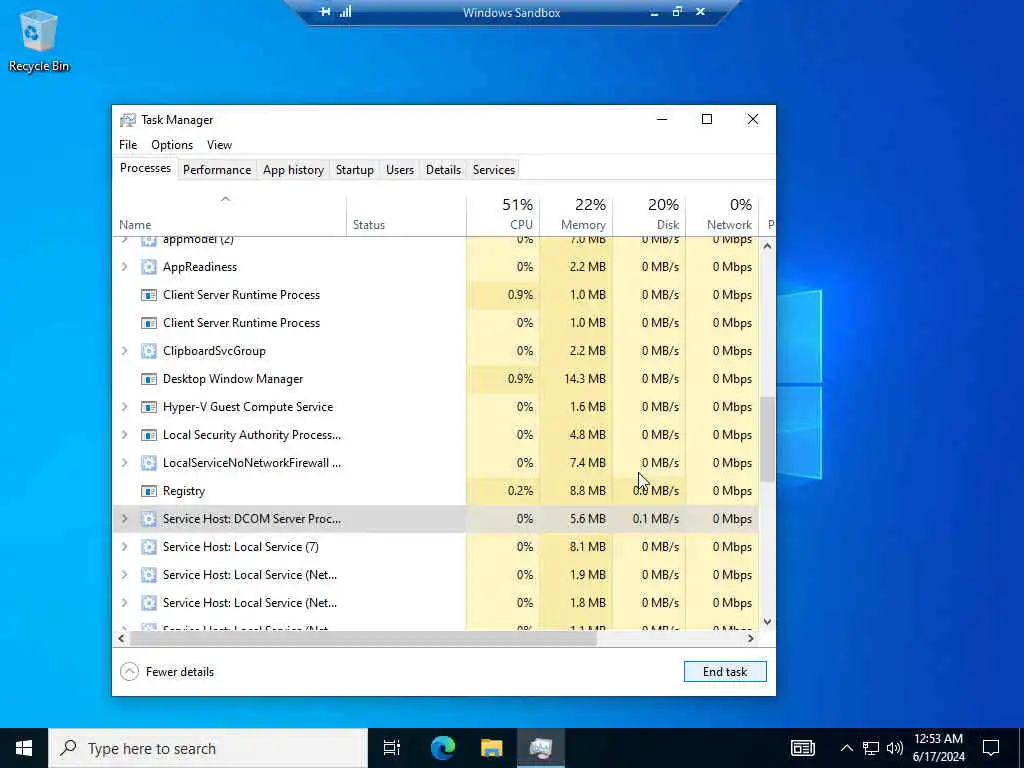Select the Desktop Window Manager row name
Image resolution: width=1024 pixels, height=768 pixels.
(x=233, y=379)
